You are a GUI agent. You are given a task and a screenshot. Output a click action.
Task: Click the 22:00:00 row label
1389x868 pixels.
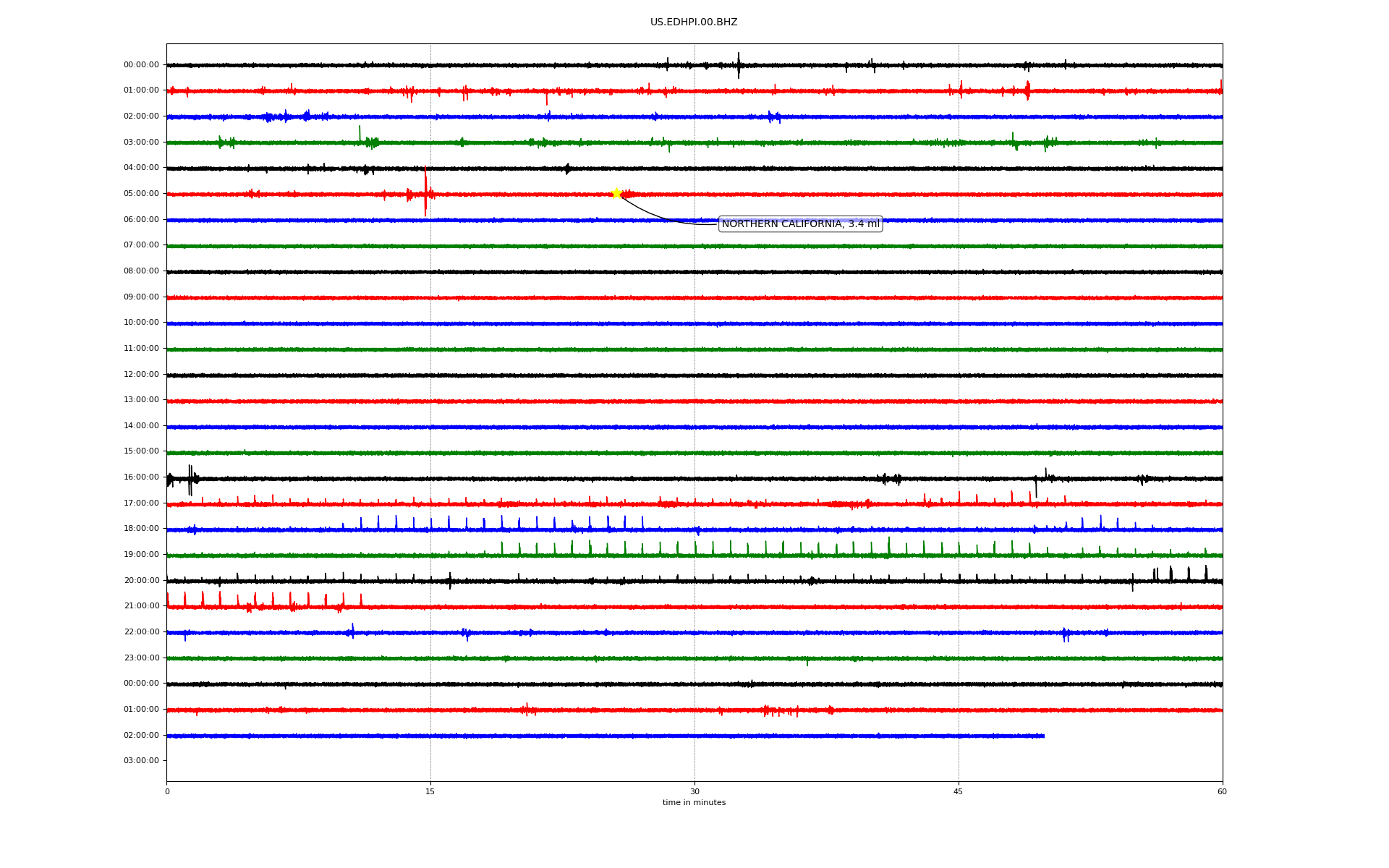141,632
